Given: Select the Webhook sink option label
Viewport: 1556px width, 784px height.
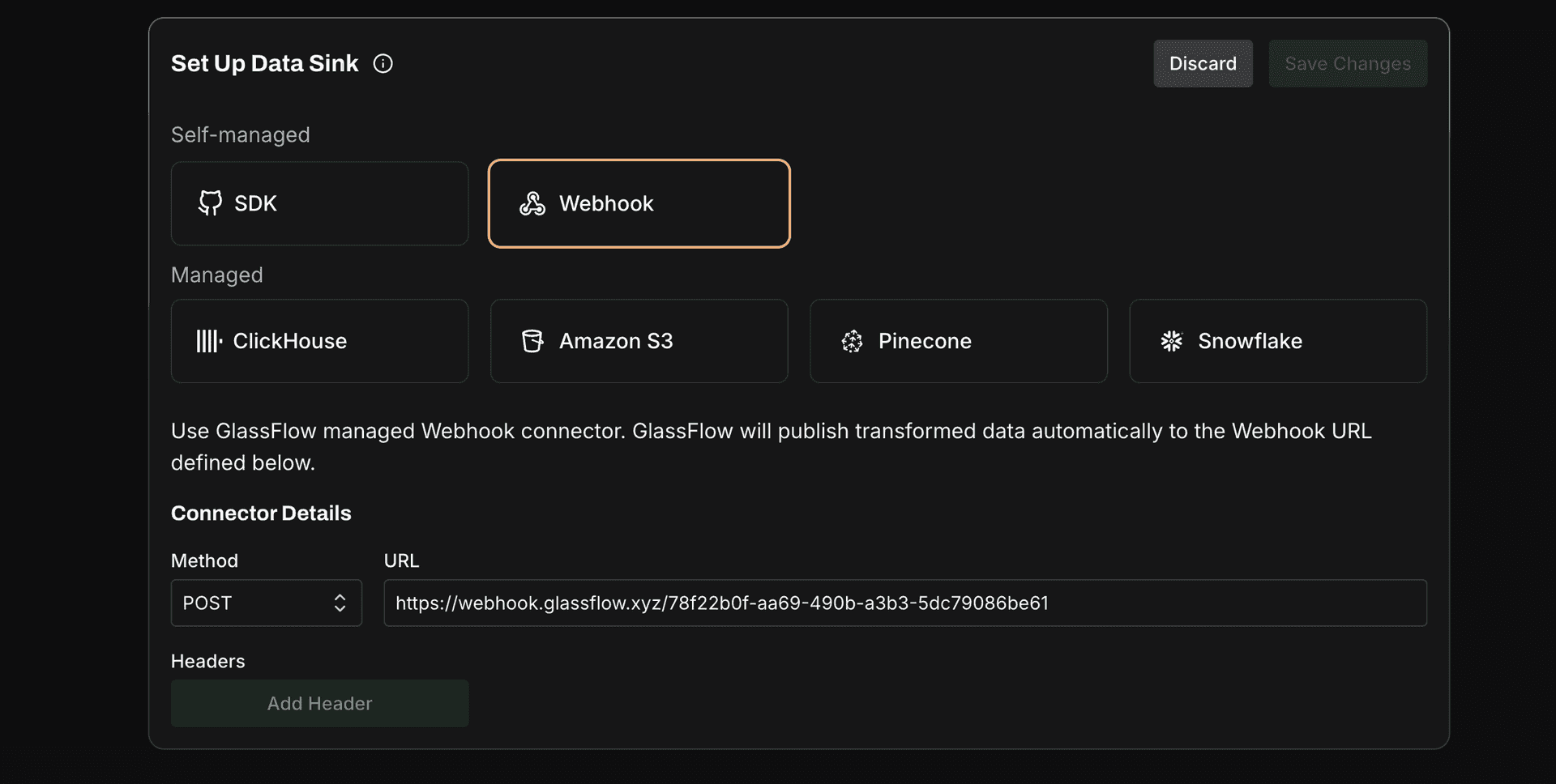Looking at the screenshot, I should coord(605,203).
